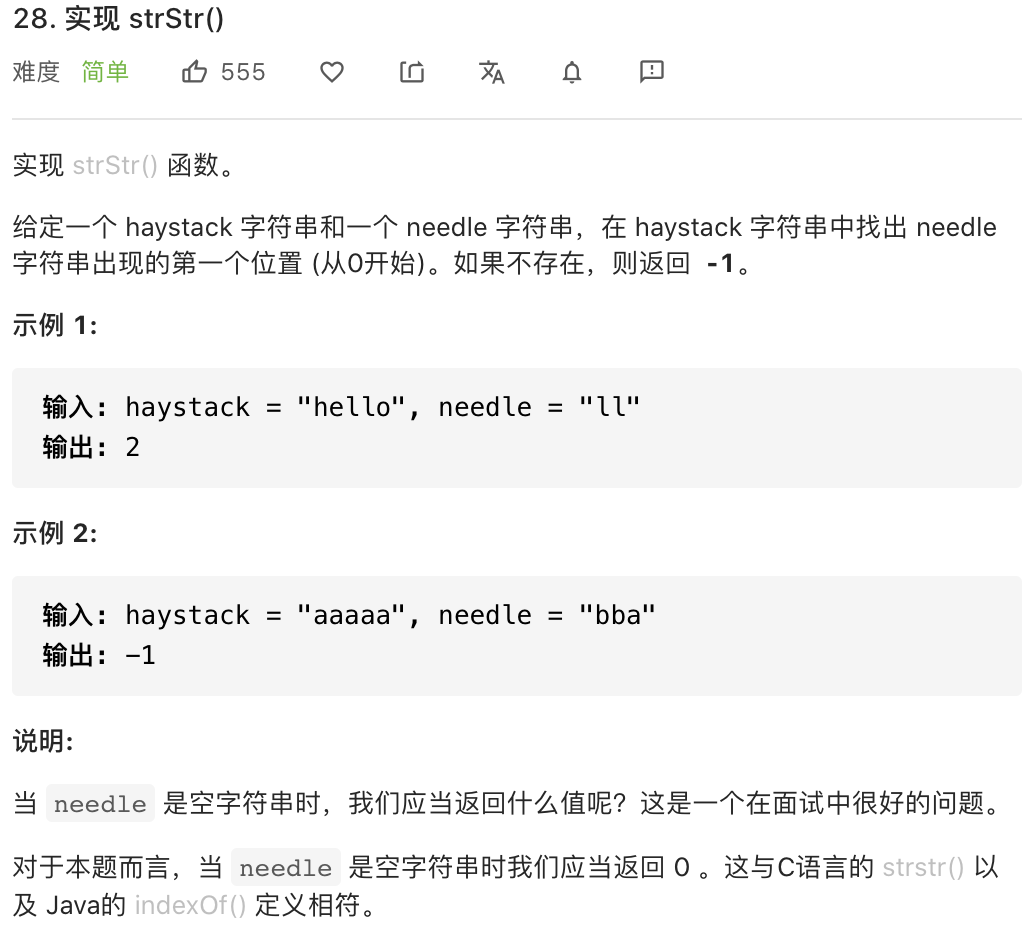Click the share icon
1034x928 pixels.
coord(412,71)
